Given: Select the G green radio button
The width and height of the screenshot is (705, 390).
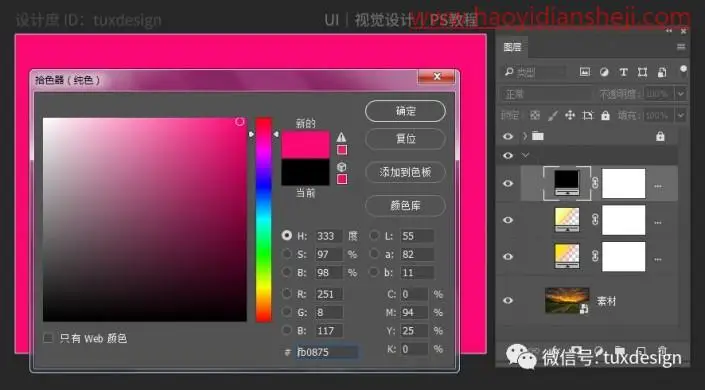Looking at the screenshot, I should pos(286,312).
